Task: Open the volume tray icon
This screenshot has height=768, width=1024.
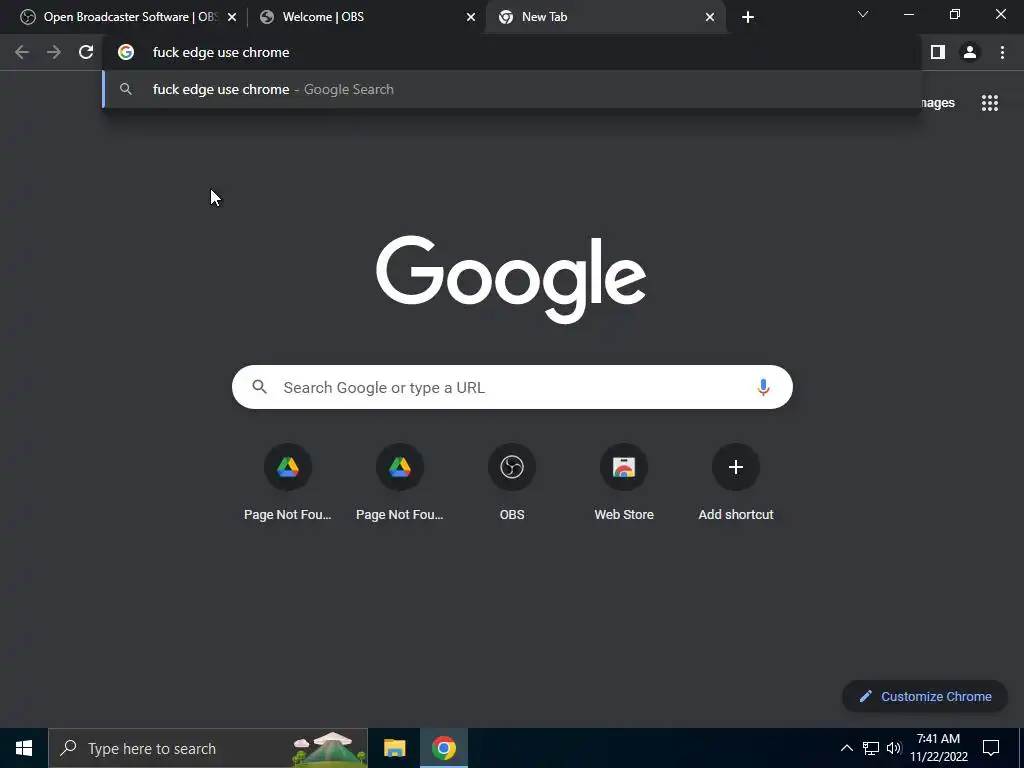Action: pyautogui.click(x=894, y=748)
